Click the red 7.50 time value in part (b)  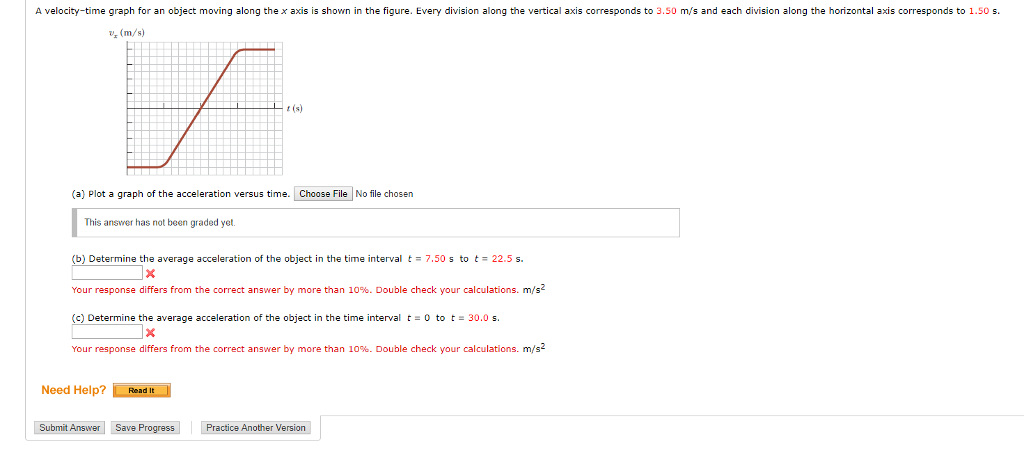coord(436,258)
